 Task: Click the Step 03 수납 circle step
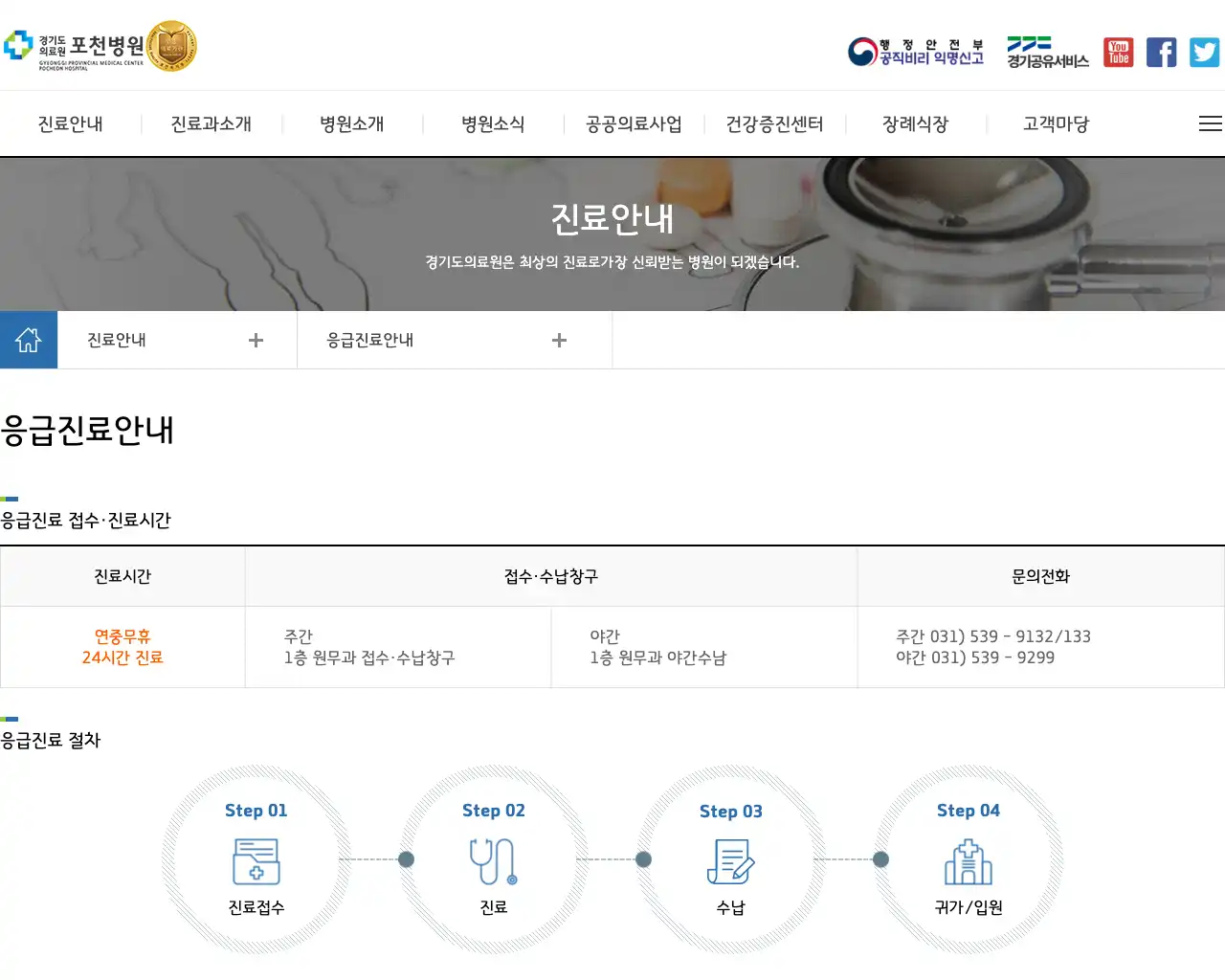pyautogui.click(x=730, y=859)
